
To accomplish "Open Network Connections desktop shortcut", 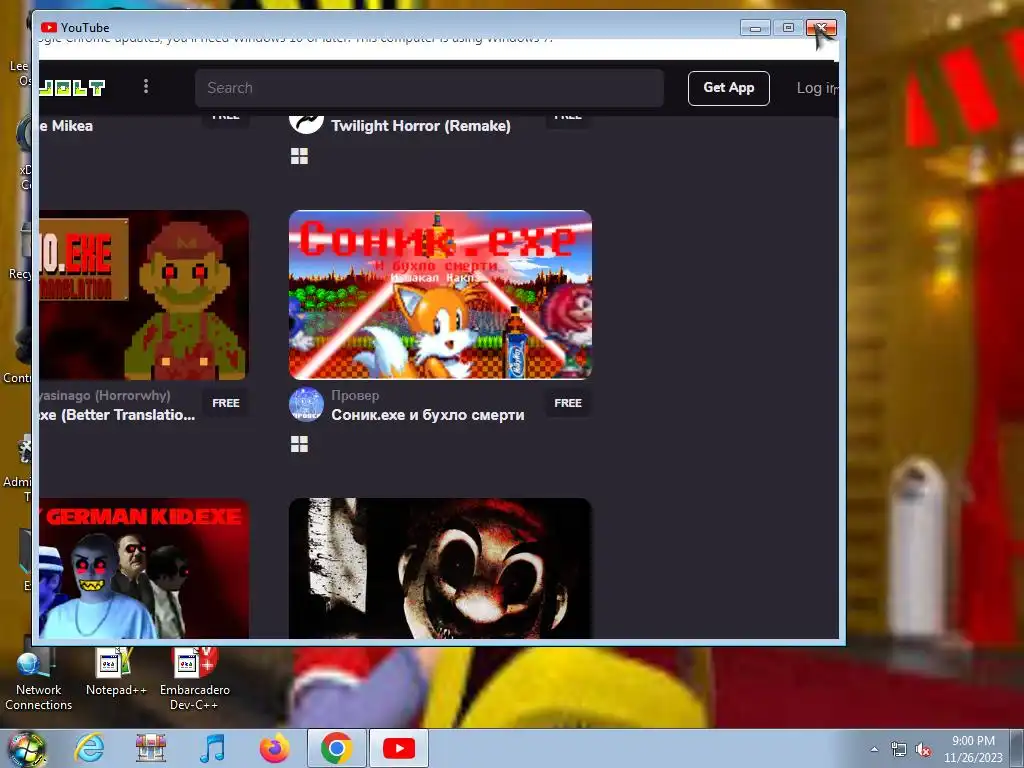I will pos(39,680).
